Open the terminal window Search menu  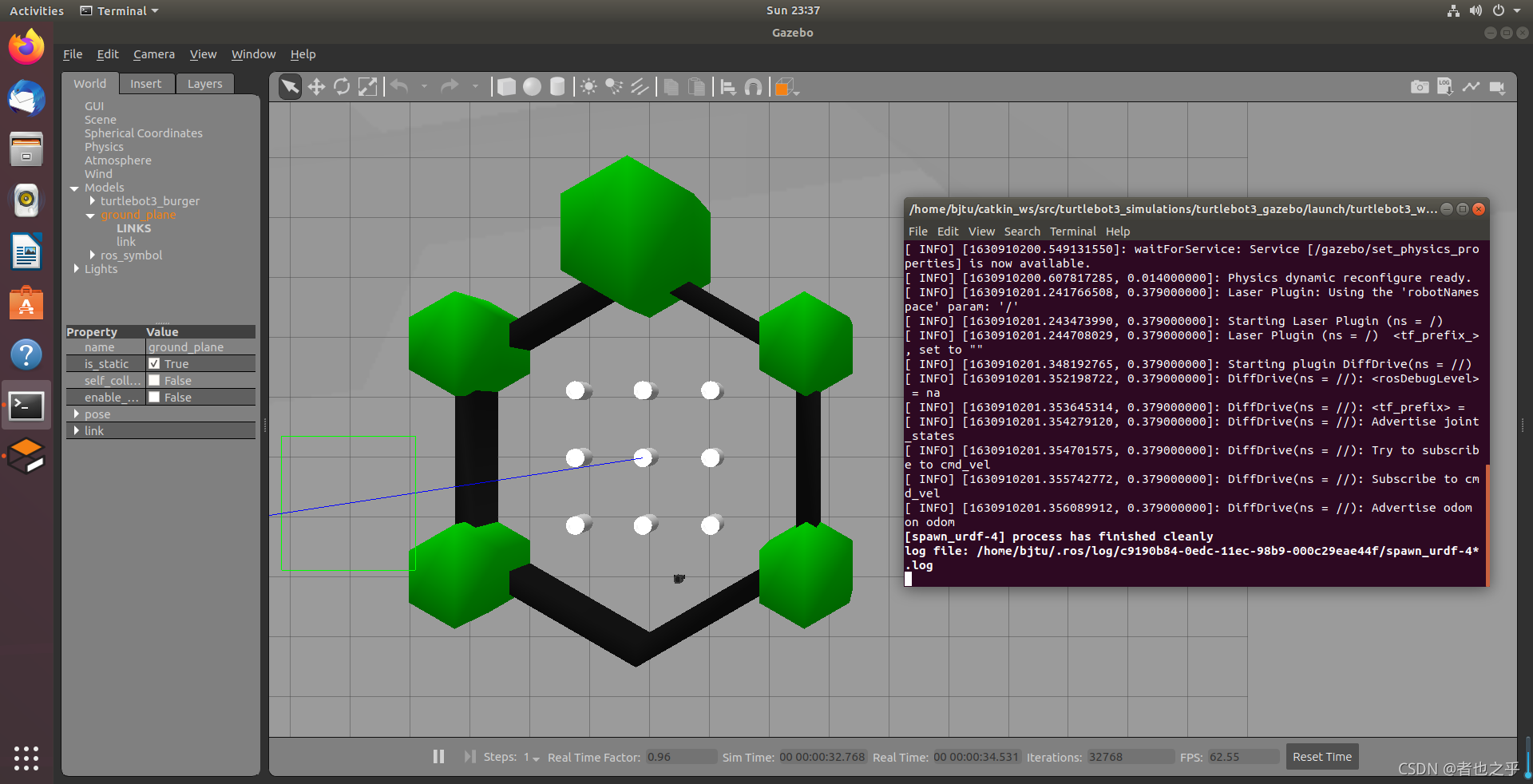[1022, 232]
